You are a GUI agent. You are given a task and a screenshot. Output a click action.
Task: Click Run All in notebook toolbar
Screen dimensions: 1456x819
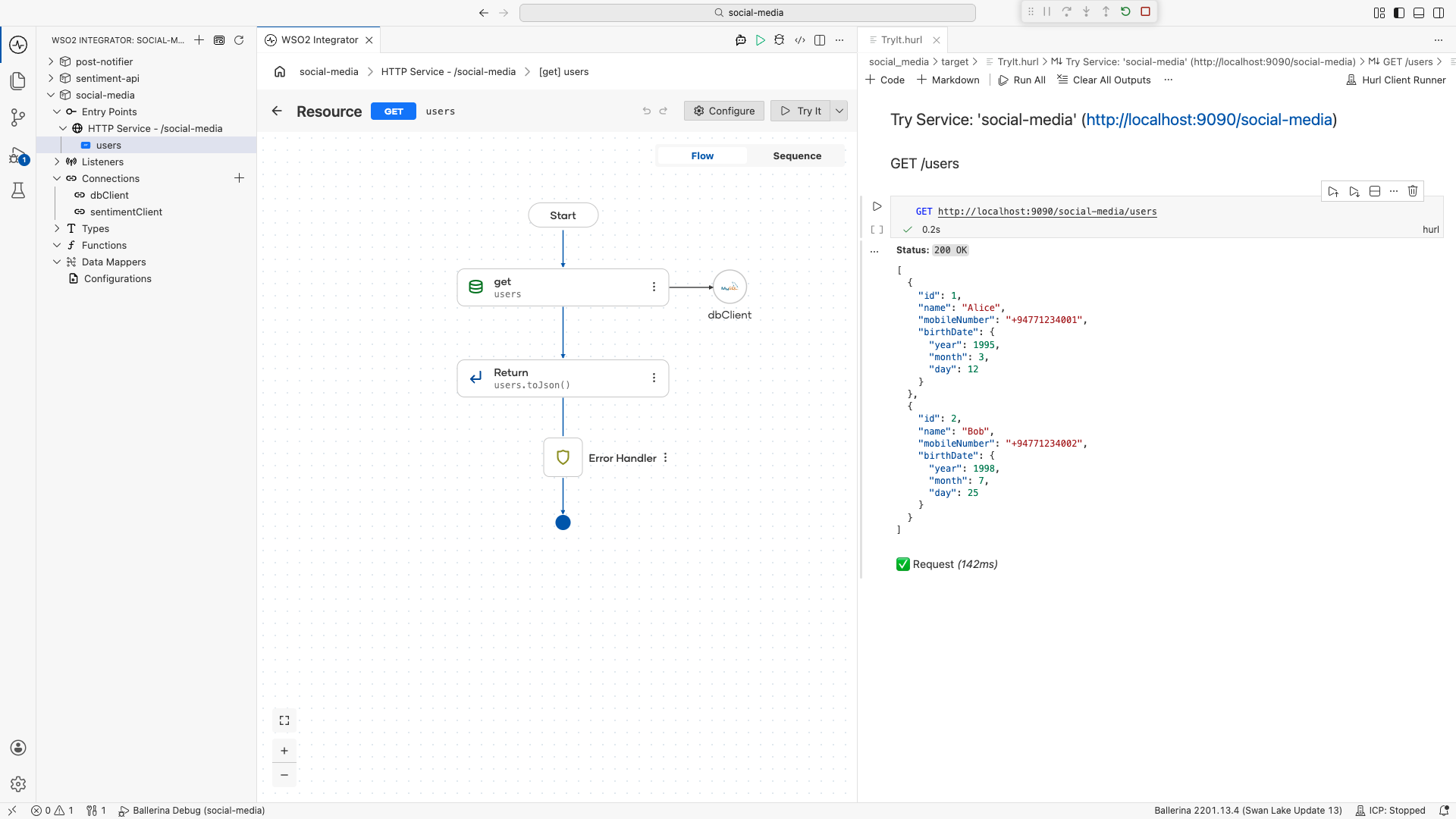[x=1021, y=80]
